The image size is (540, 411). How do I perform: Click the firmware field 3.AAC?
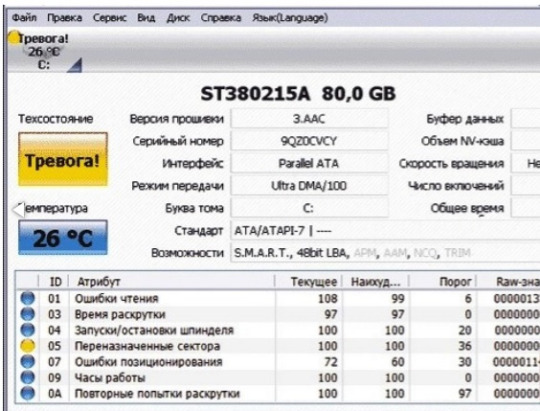[309, 119]
